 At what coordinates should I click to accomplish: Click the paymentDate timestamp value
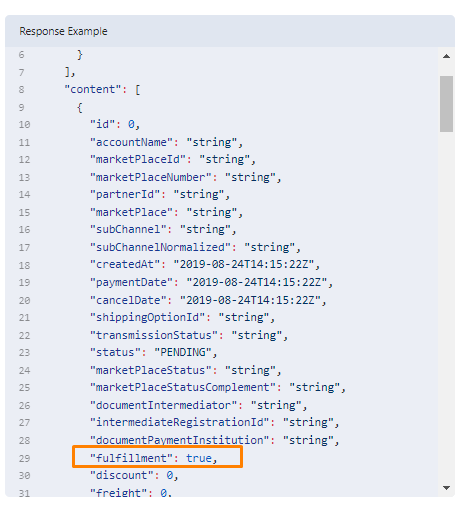tap(256, 282)
